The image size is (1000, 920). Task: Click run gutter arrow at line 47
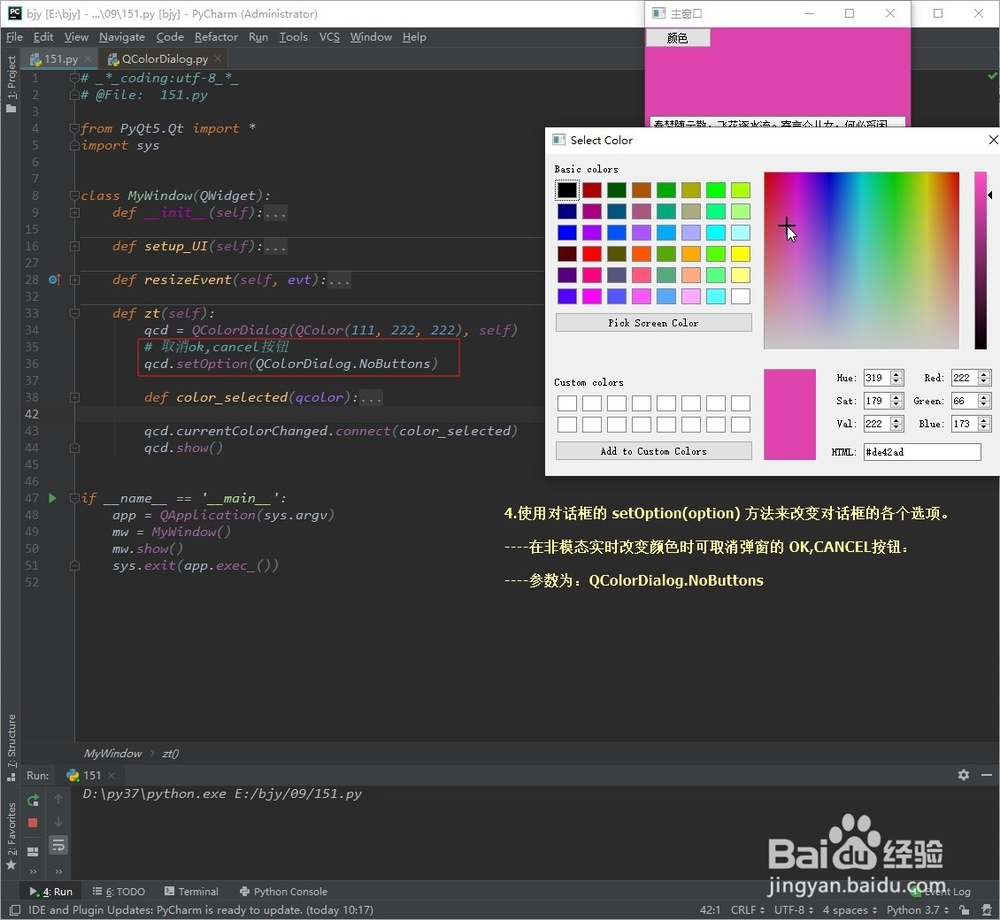(x=52, y=498)
